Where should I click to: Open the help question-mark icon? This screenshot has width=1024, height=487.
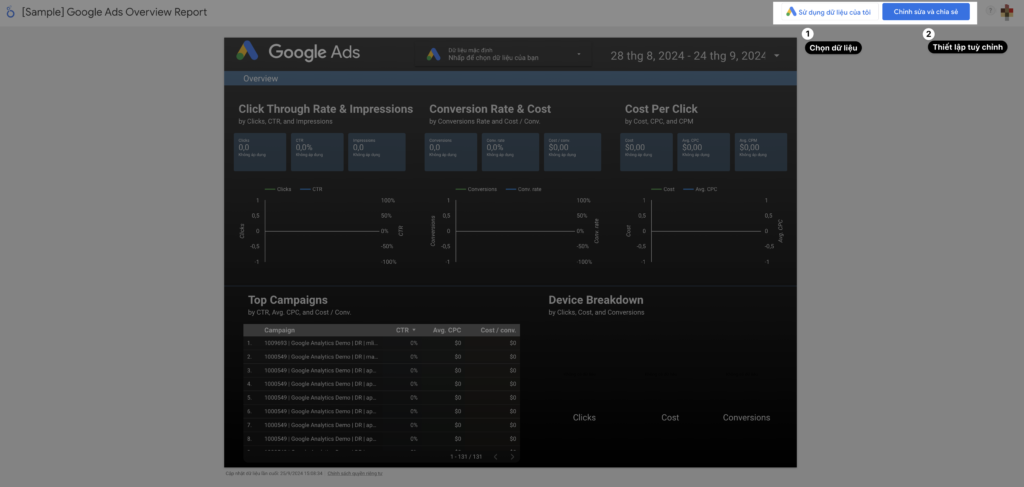[x=991, y=11]
